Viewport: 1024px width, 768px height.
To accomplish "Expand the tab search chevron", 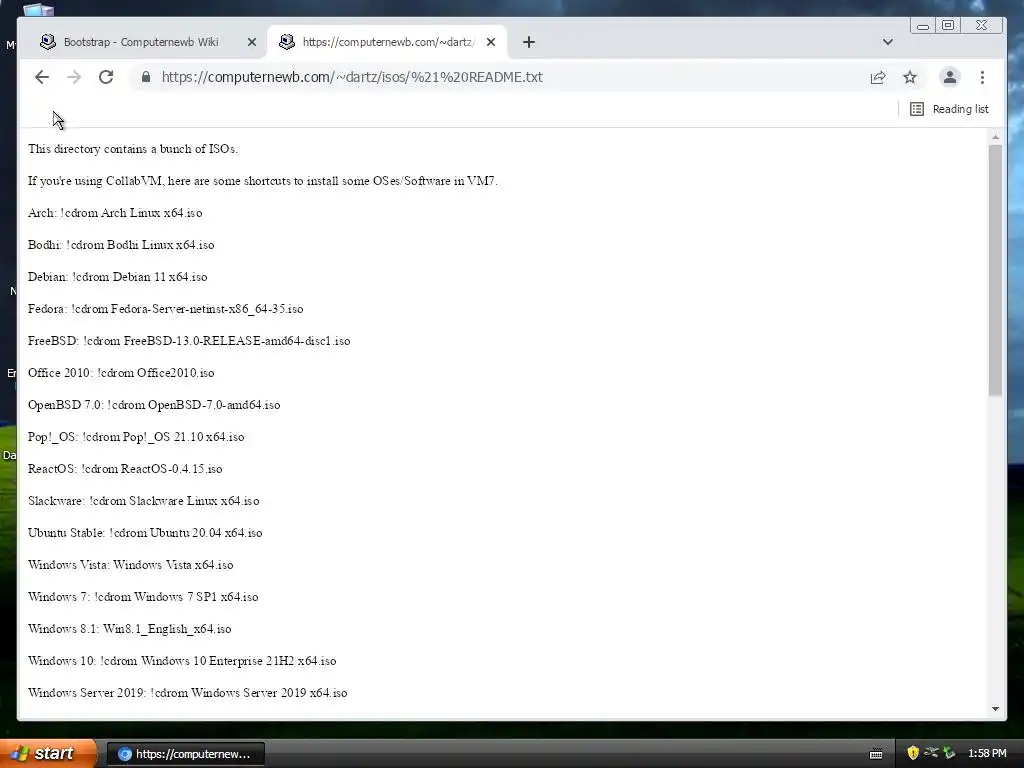I will [x=888, y=42].
